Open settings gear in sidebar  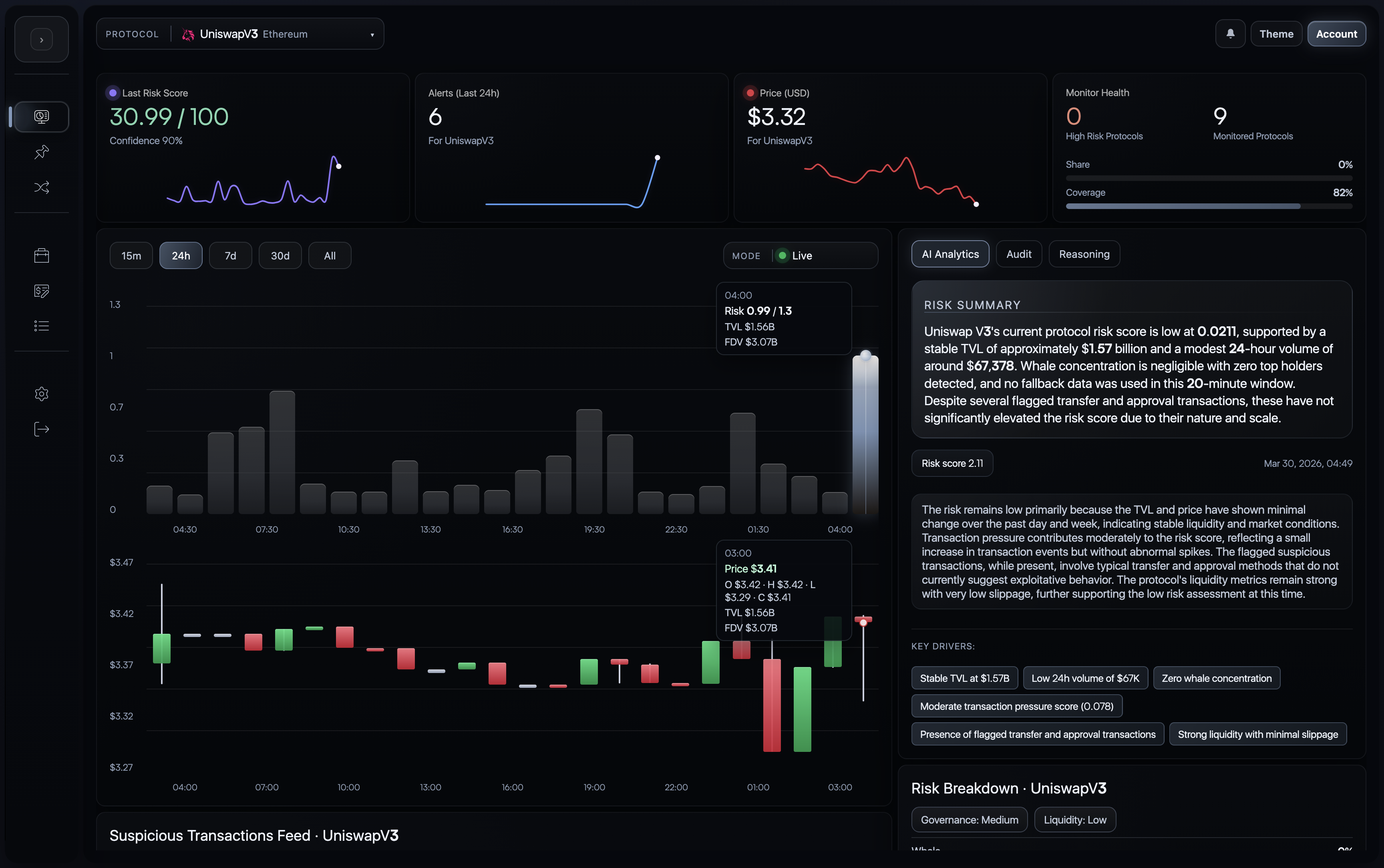tap(41, 394)
